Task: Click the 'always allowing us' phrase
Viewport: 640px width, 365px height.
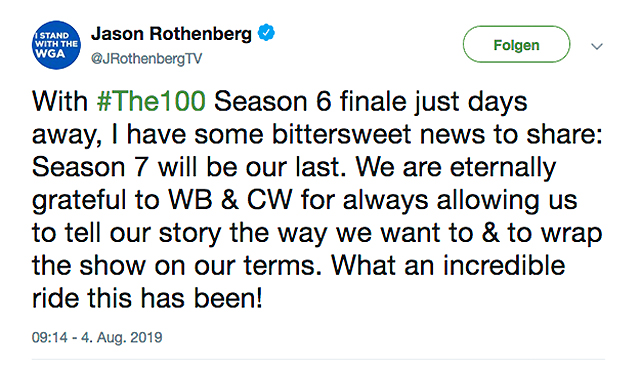Action: 460,201
